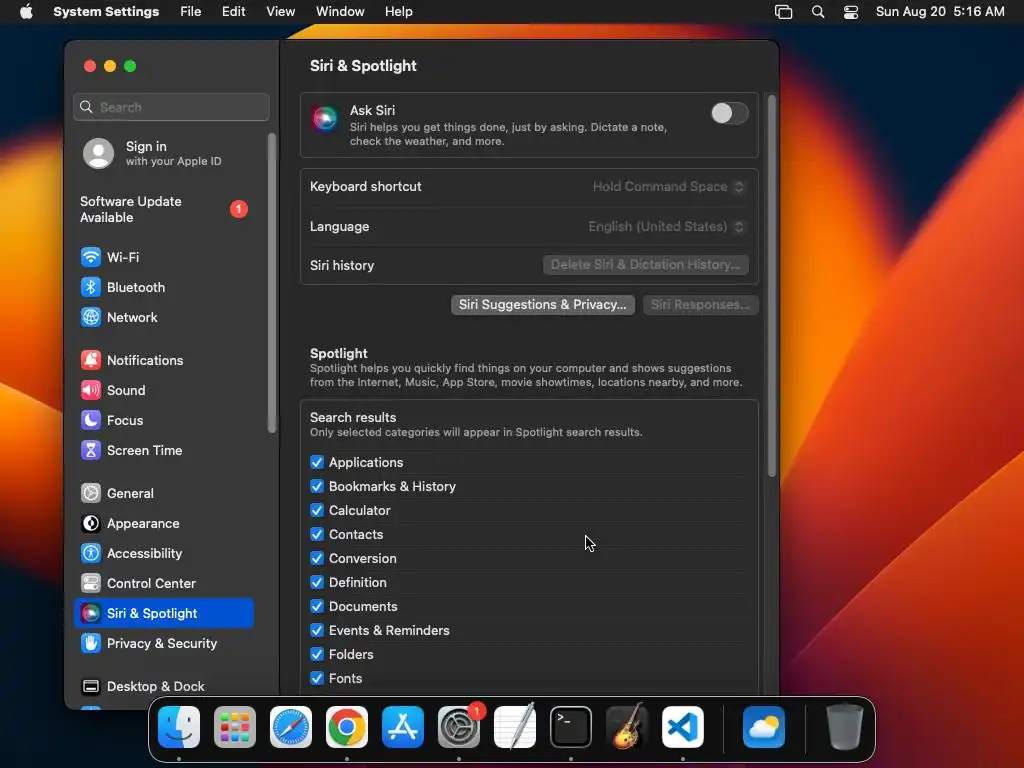
Task: Click Siri Responses button
Action: 700,305
